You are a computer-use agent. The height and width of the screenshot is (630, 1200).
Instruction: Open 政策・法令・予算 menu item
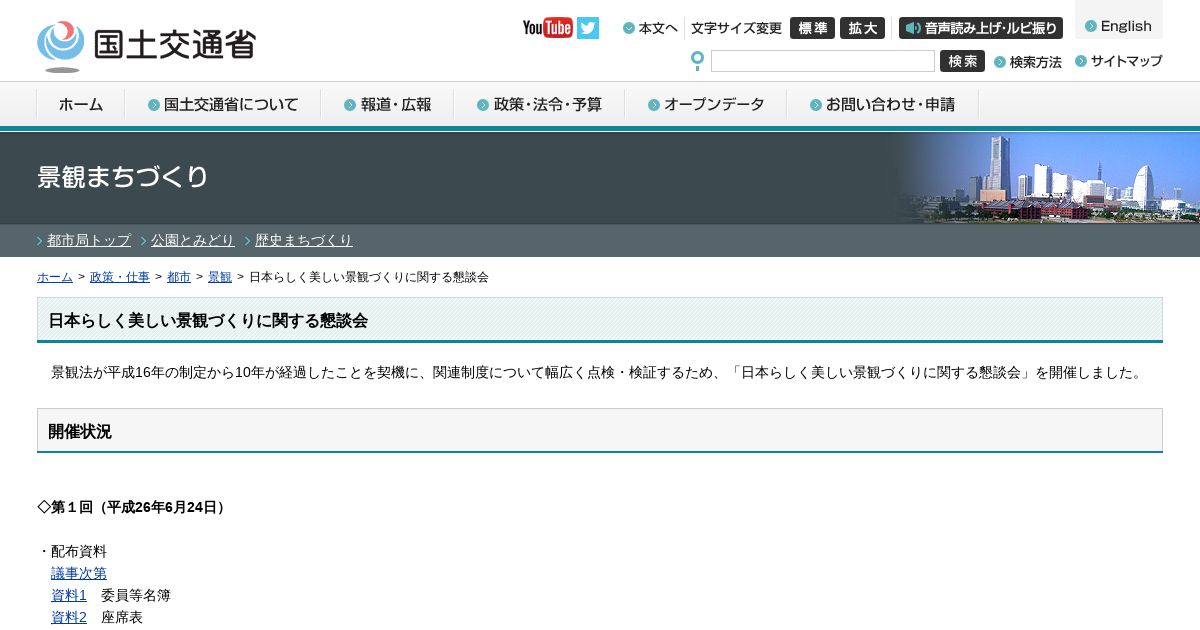pos(539,104)
